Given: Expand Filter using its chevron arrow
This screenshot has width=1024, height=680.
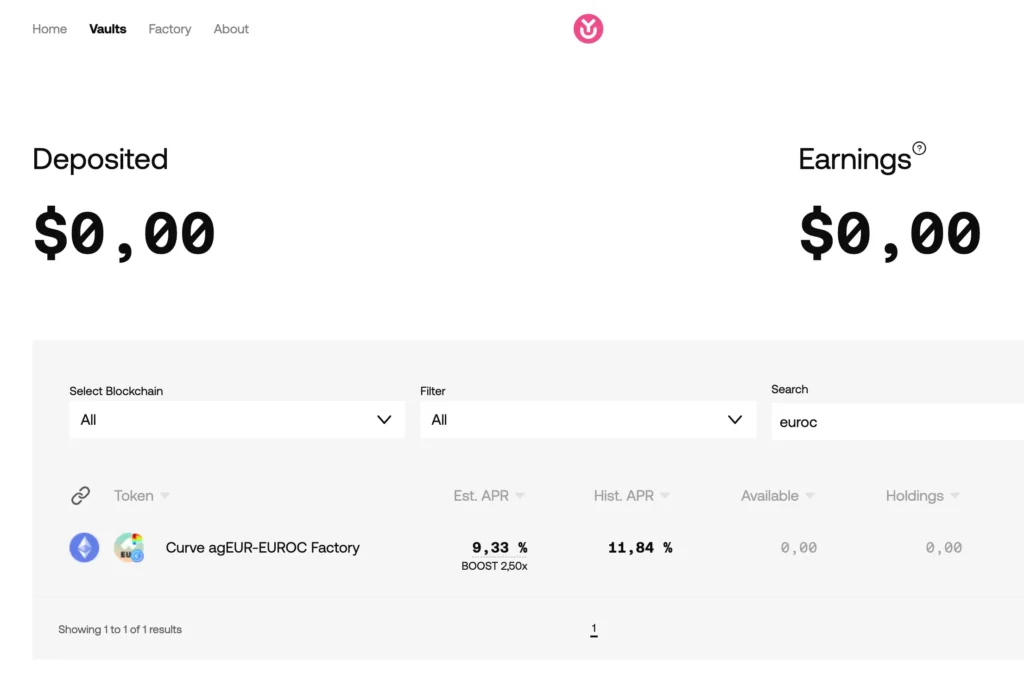Looking at the screenshot, I should (735, 419).
